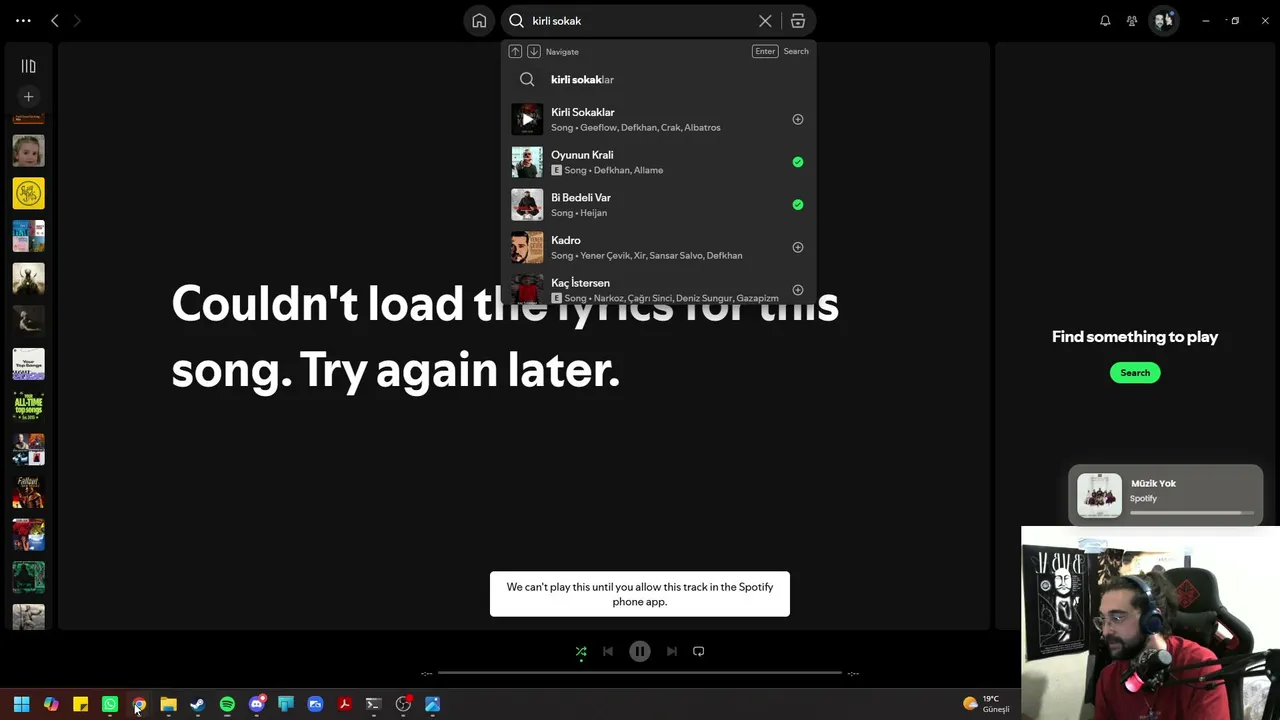The width and height of the screenshot is (1280, 720).
Task: Open the Kaç İstersen song result
Action: point(659,289)
